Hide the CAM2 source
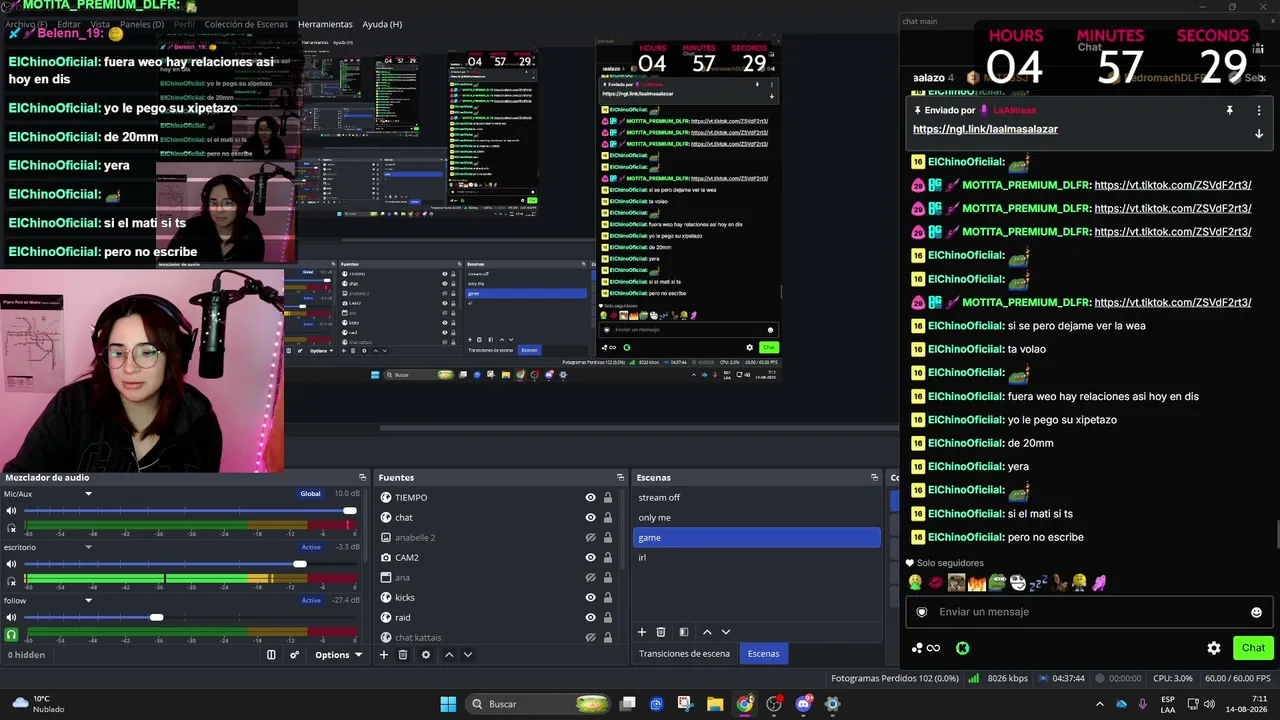Screen dimensions: 1280x720 (x=590, y=558)
